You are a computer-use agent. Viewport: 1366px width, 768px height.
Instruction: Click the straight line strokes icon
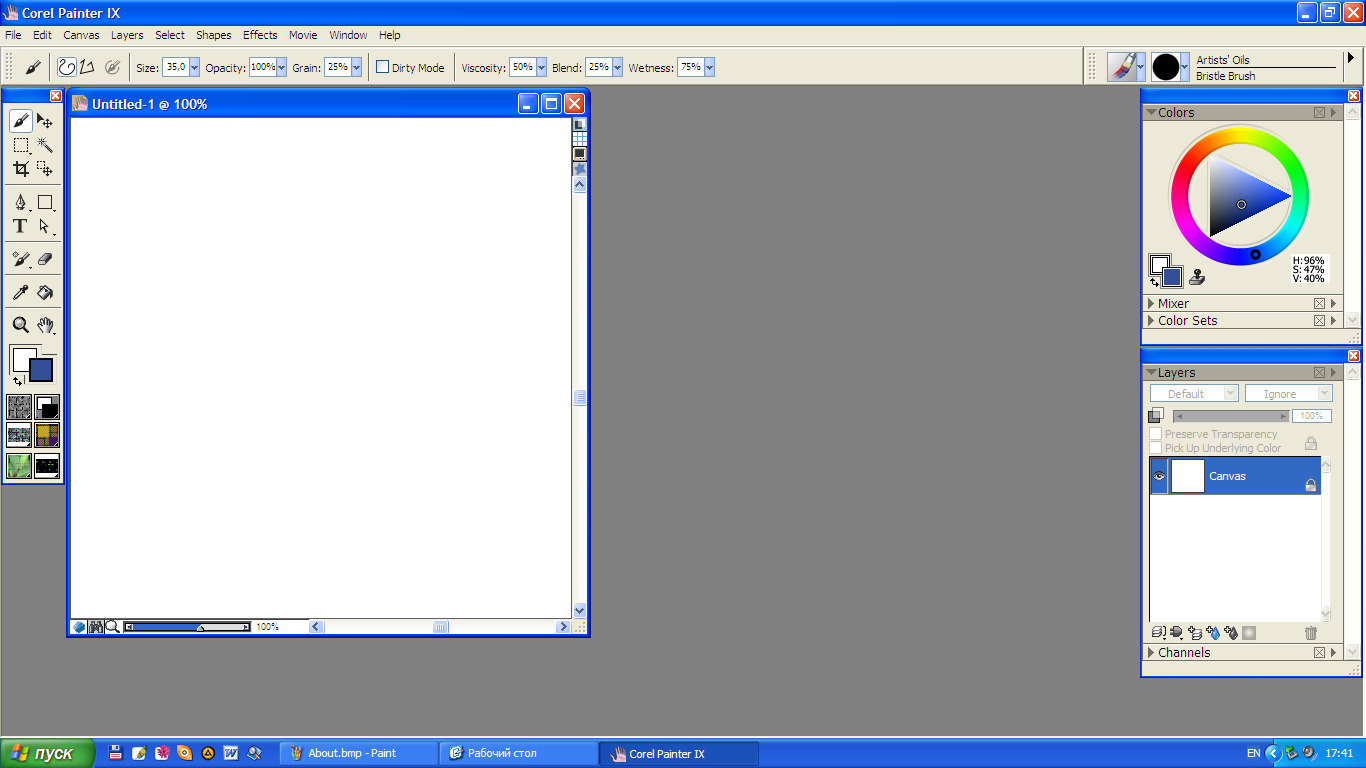[x=87, y=67]
